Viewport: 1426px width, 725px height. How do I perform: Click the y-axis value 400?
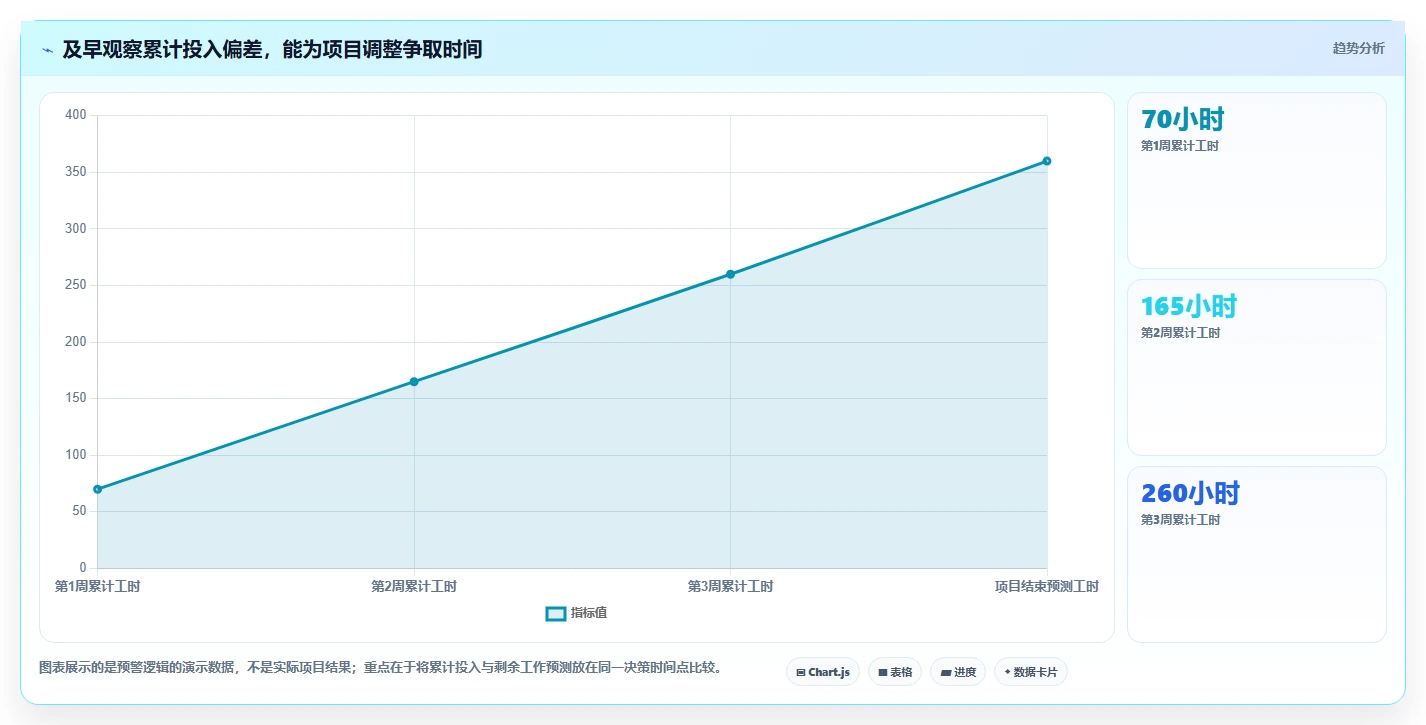76,116
